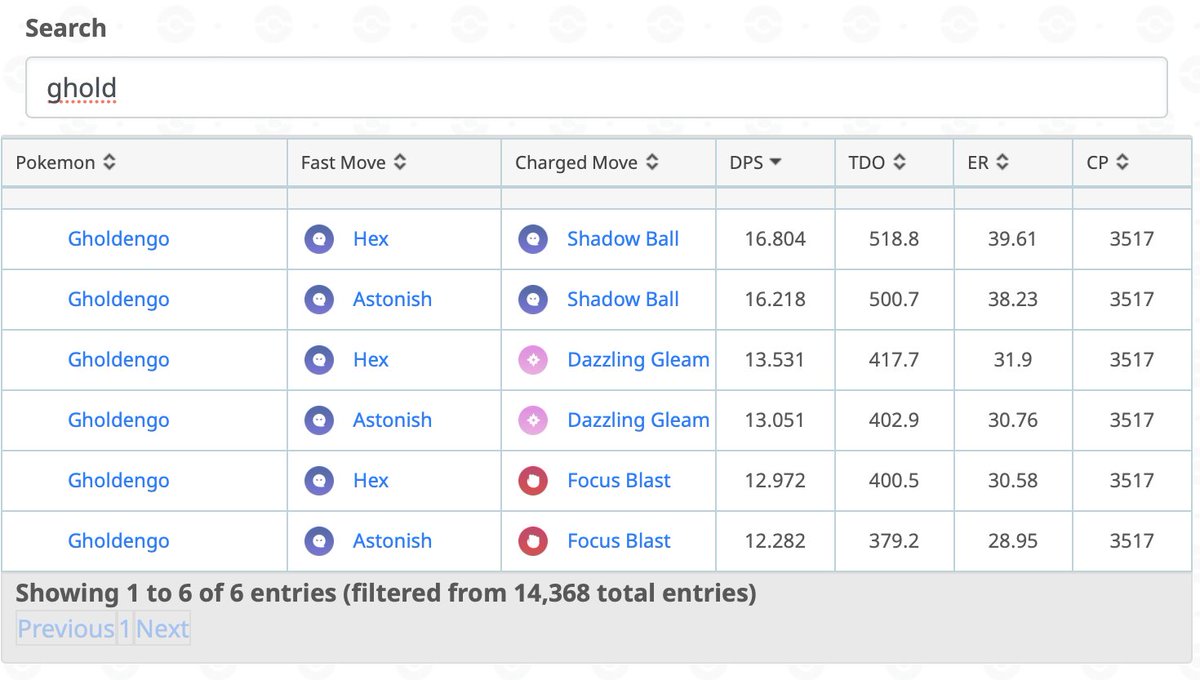Click ghost icon beside Shadow Ball in the 518.8 TDO row
The height and width of the screenshot is (680, 1200).
tap(533, 239)
